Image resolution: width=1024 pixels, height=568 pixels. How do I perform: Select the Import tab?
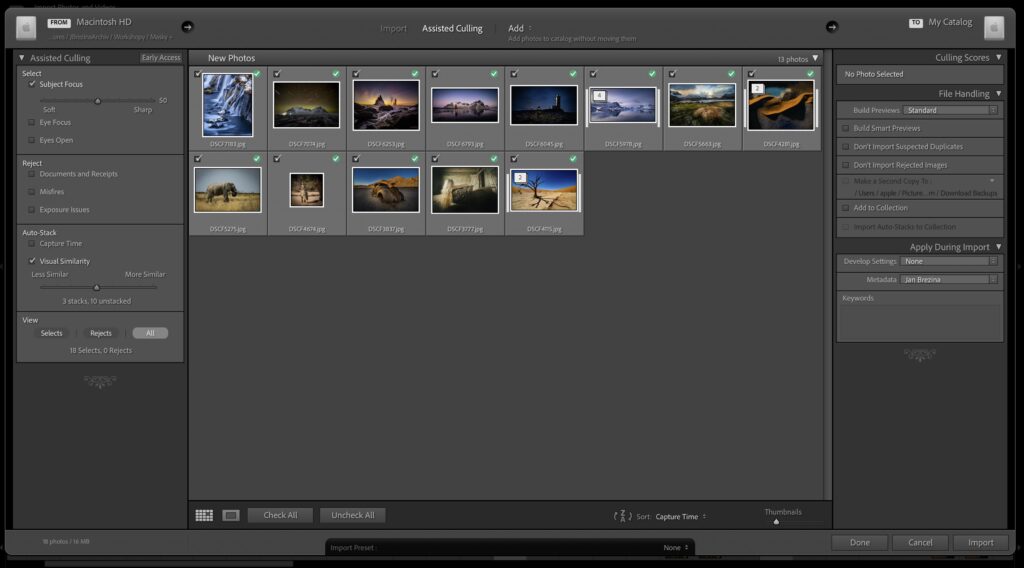pos(393,28)
